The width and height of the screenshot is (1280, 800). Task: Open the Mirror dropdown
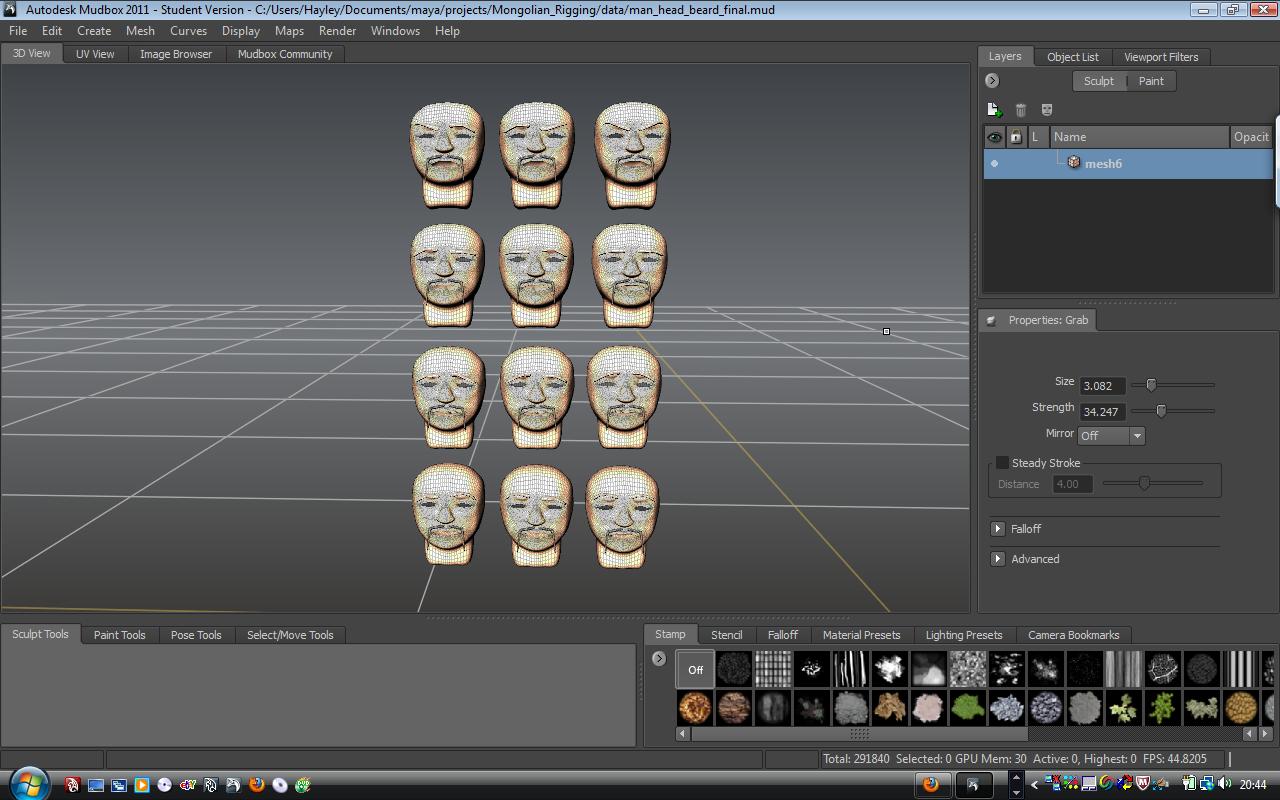pos(1111,435)
